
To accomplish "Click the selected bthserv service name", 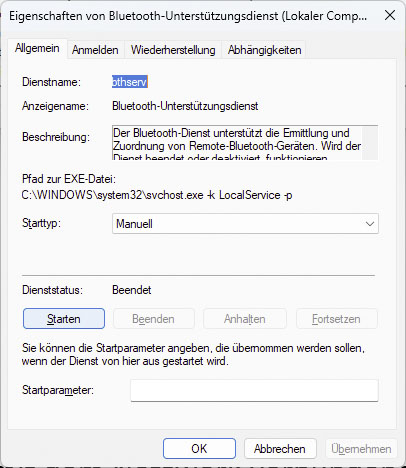I will (130, 82).
